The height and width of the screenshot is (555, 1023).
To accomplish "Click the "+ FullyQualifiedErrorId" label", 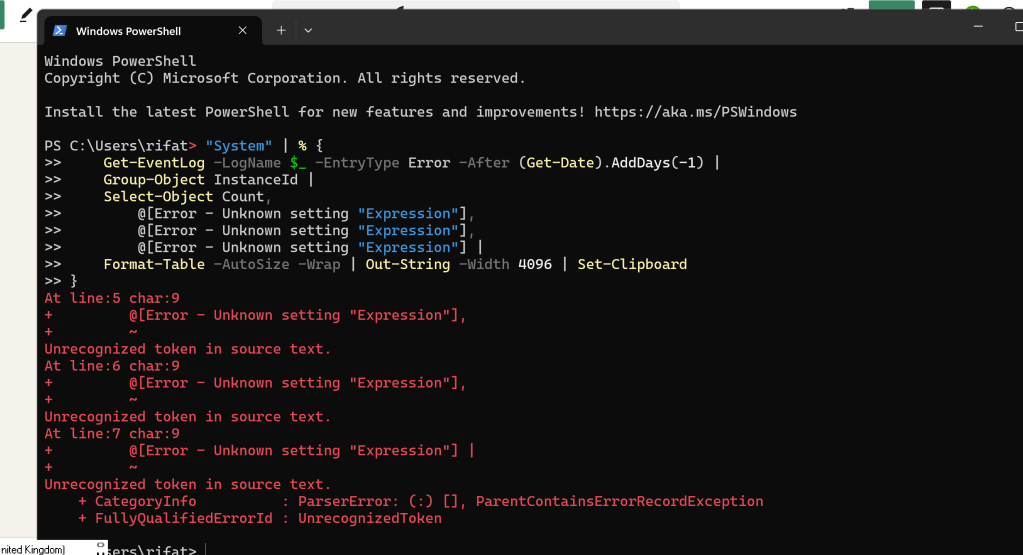I will coord(175,518).
